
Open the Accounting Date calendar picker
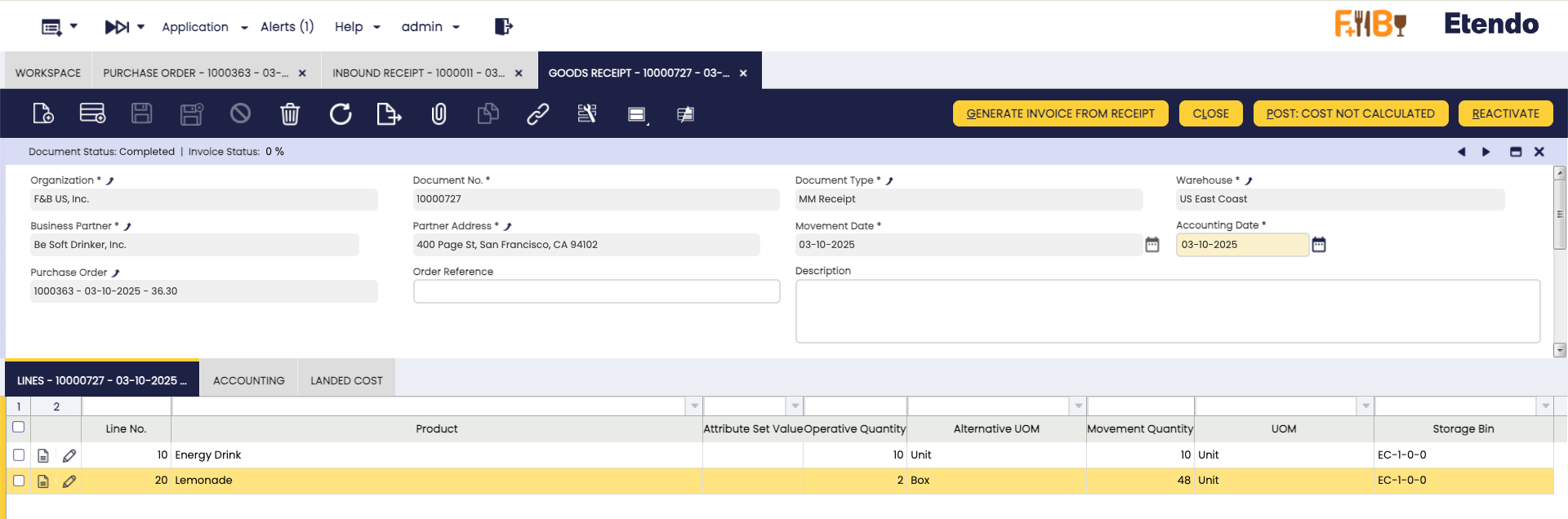point(1319,245)
